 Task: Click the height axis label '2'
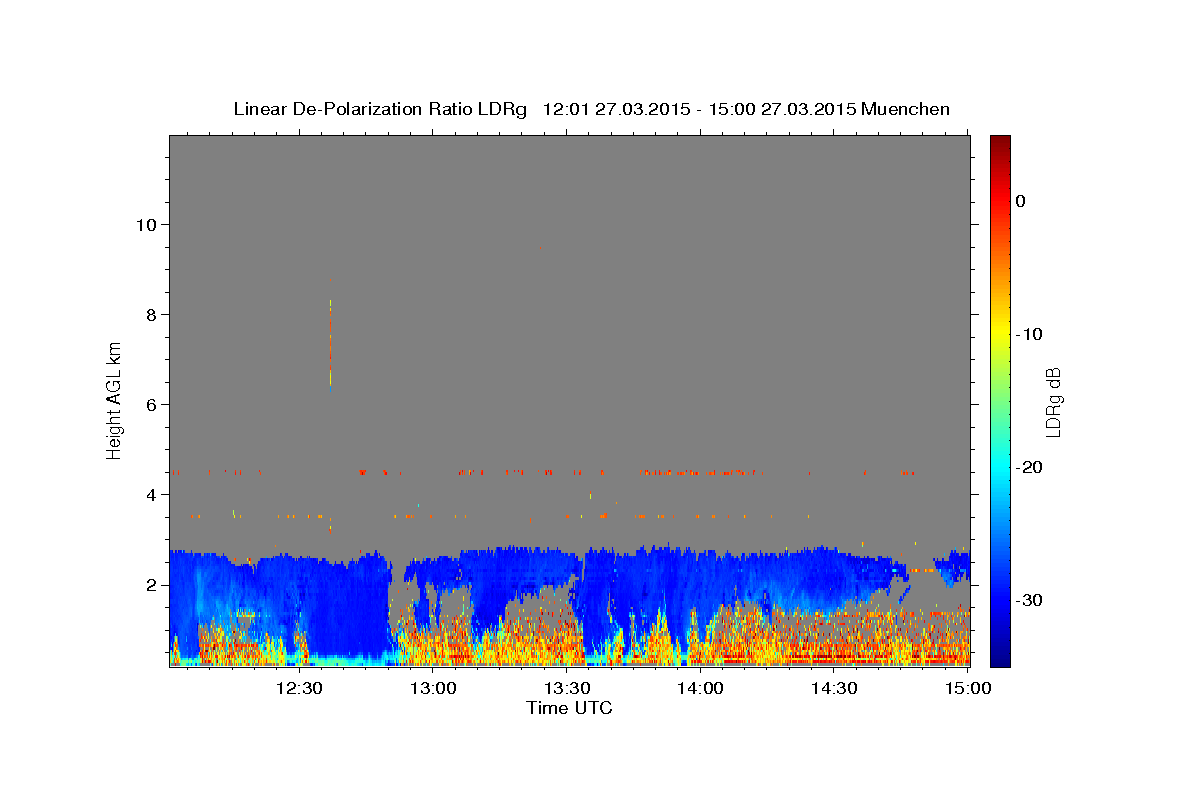[x=150, y=584]
